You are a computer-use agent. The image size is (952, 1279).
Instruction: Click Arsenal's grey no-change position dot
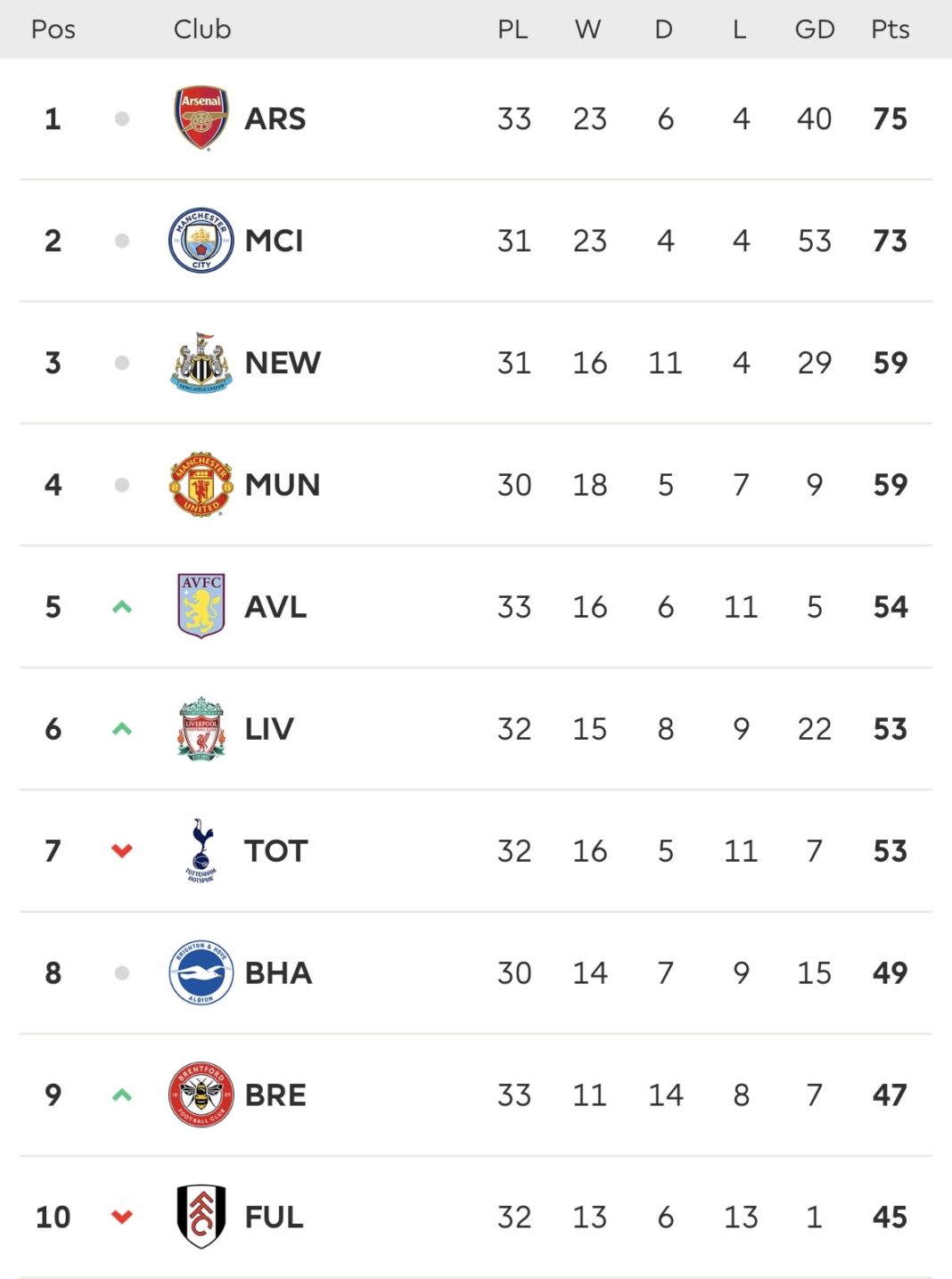coord(122,119)
